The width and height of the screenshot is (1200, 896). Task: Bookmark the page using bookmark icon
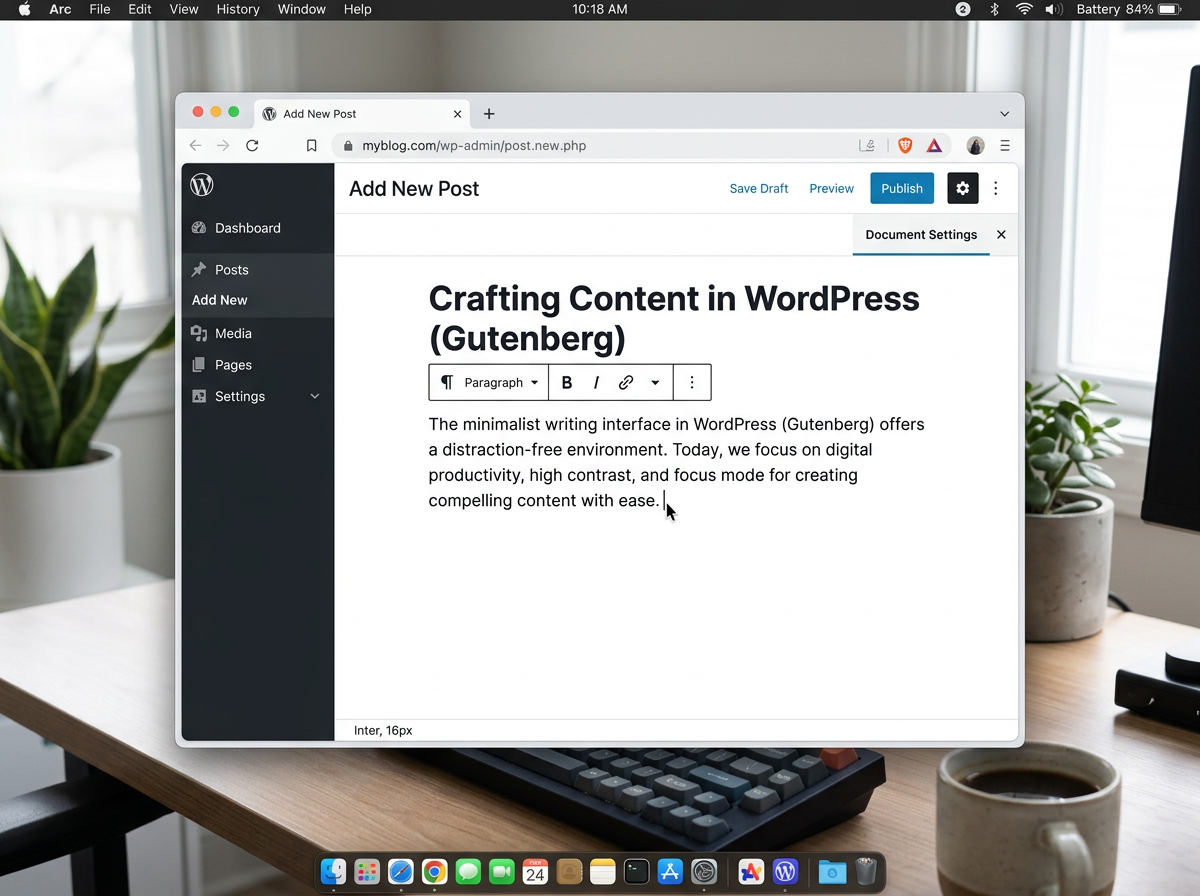[x=312, y=146]
